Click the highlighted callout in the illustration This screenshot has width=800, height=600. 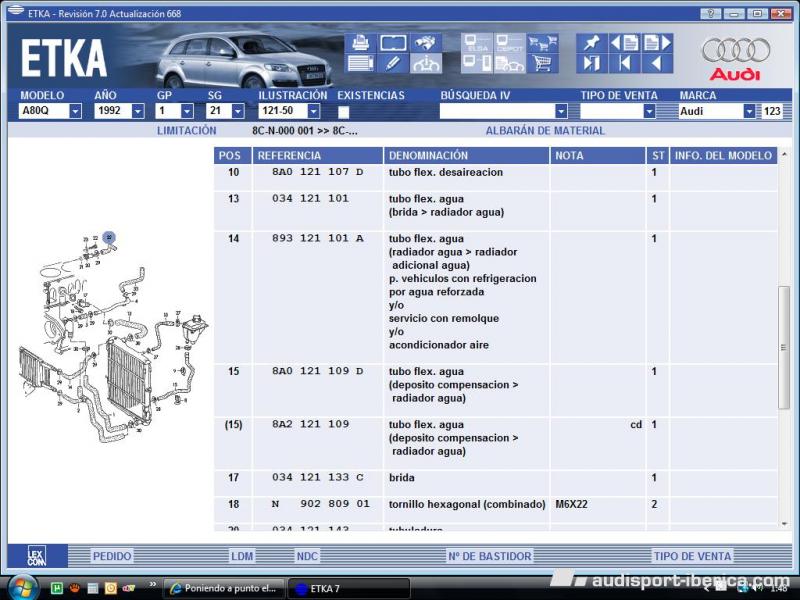point(109,237)
